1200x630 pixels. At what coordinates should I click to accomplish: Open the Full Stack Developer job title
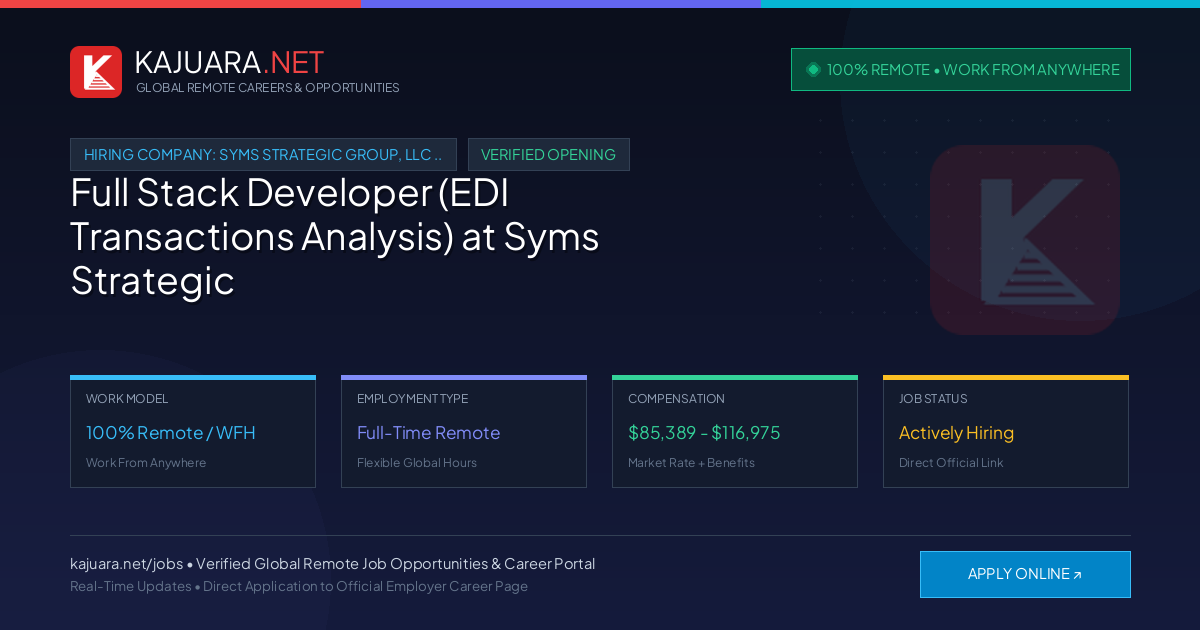coord(335,236)
